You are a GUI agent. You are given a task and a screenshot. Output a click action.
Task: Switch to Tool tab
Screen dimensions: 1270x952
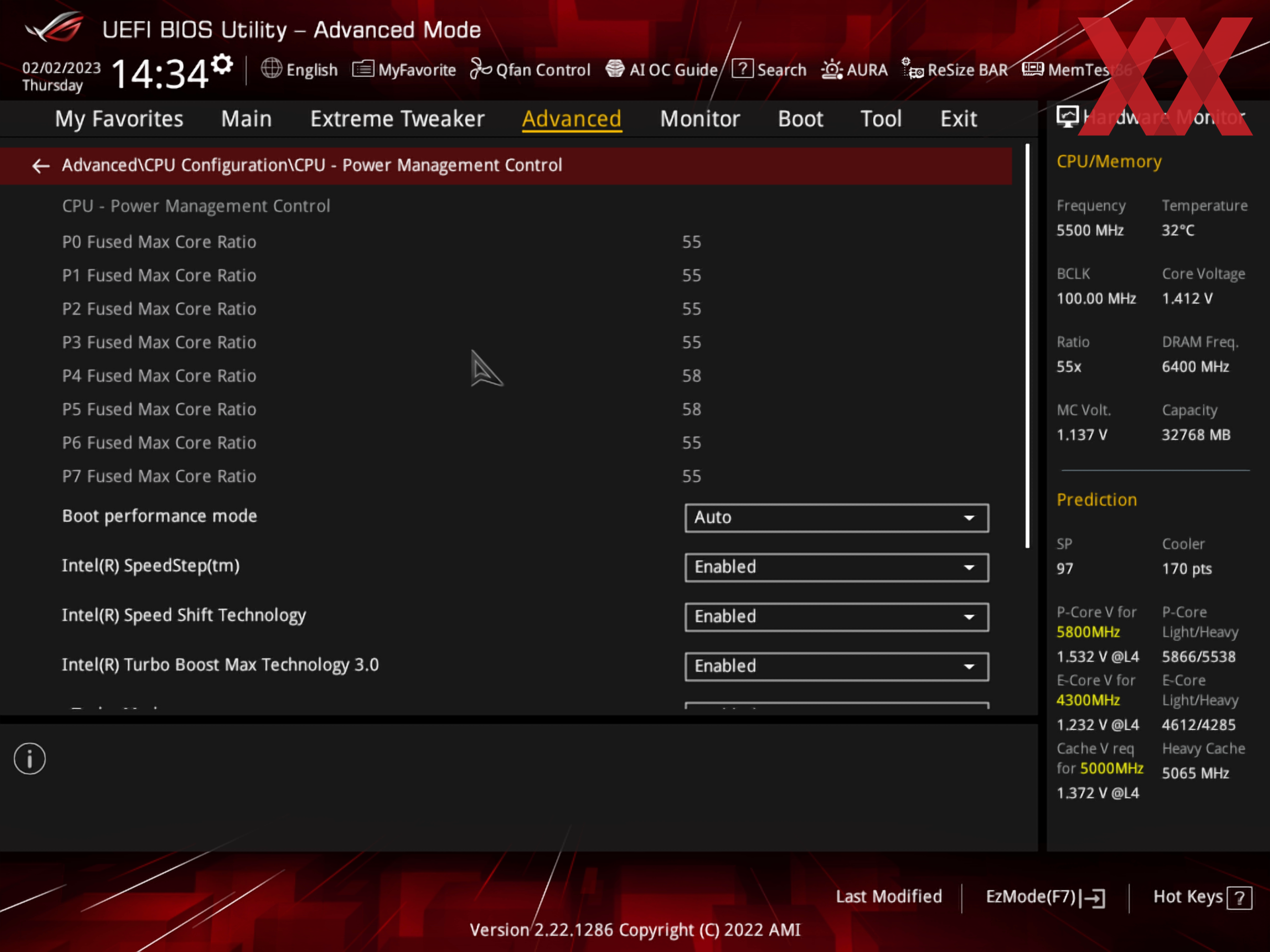(x=880, y=119)
